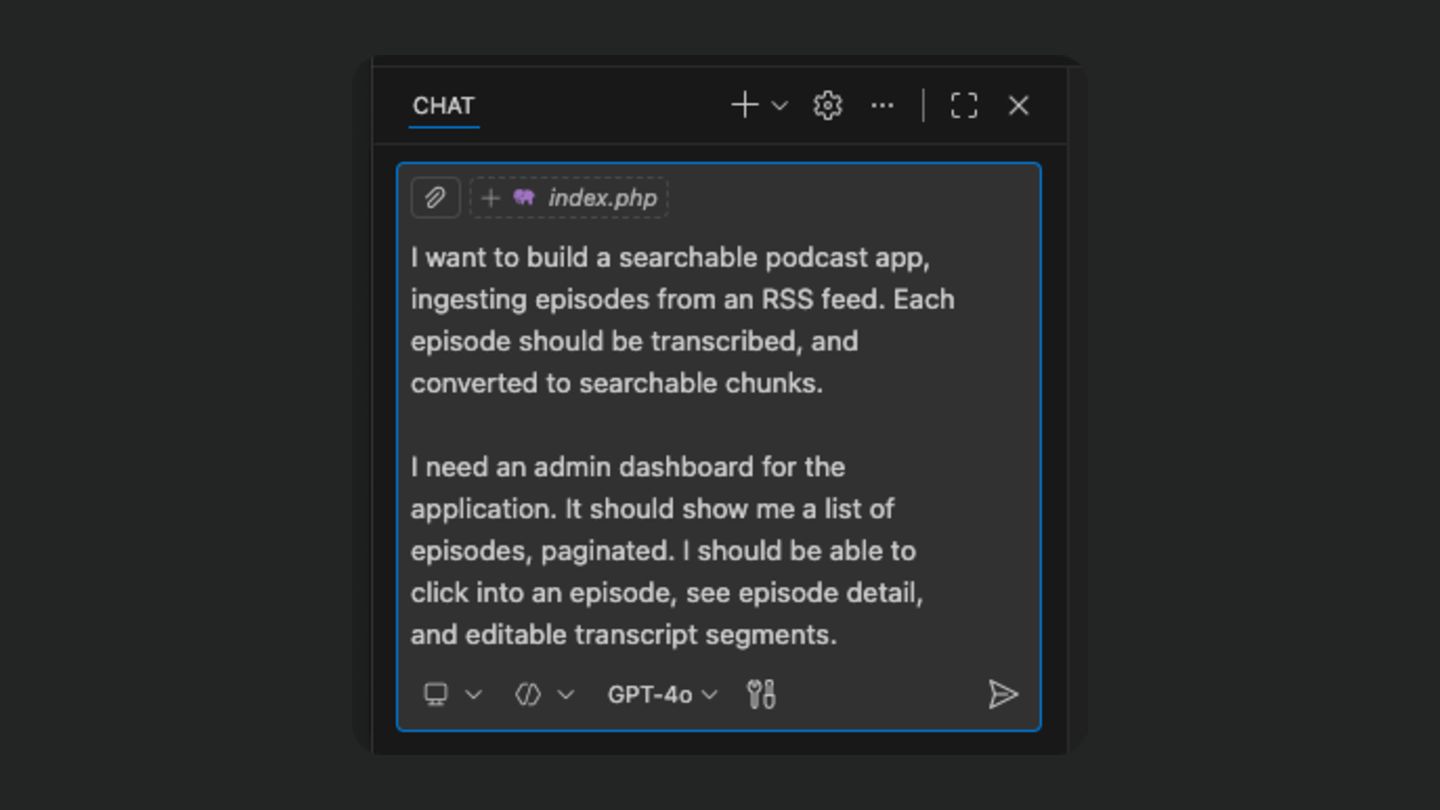Click the index.php suggested file label

(x=602, y=198)
